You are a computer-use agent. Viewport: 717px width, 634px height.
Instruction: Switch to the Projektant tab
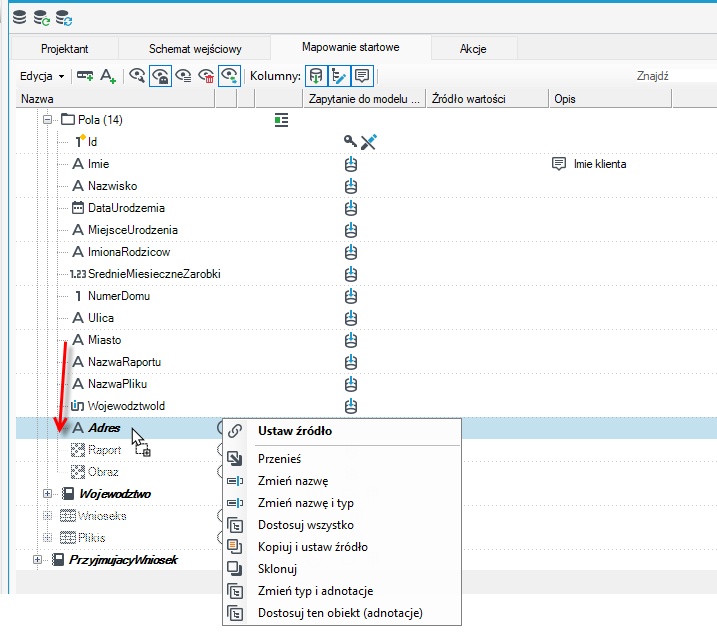[64, 48]
